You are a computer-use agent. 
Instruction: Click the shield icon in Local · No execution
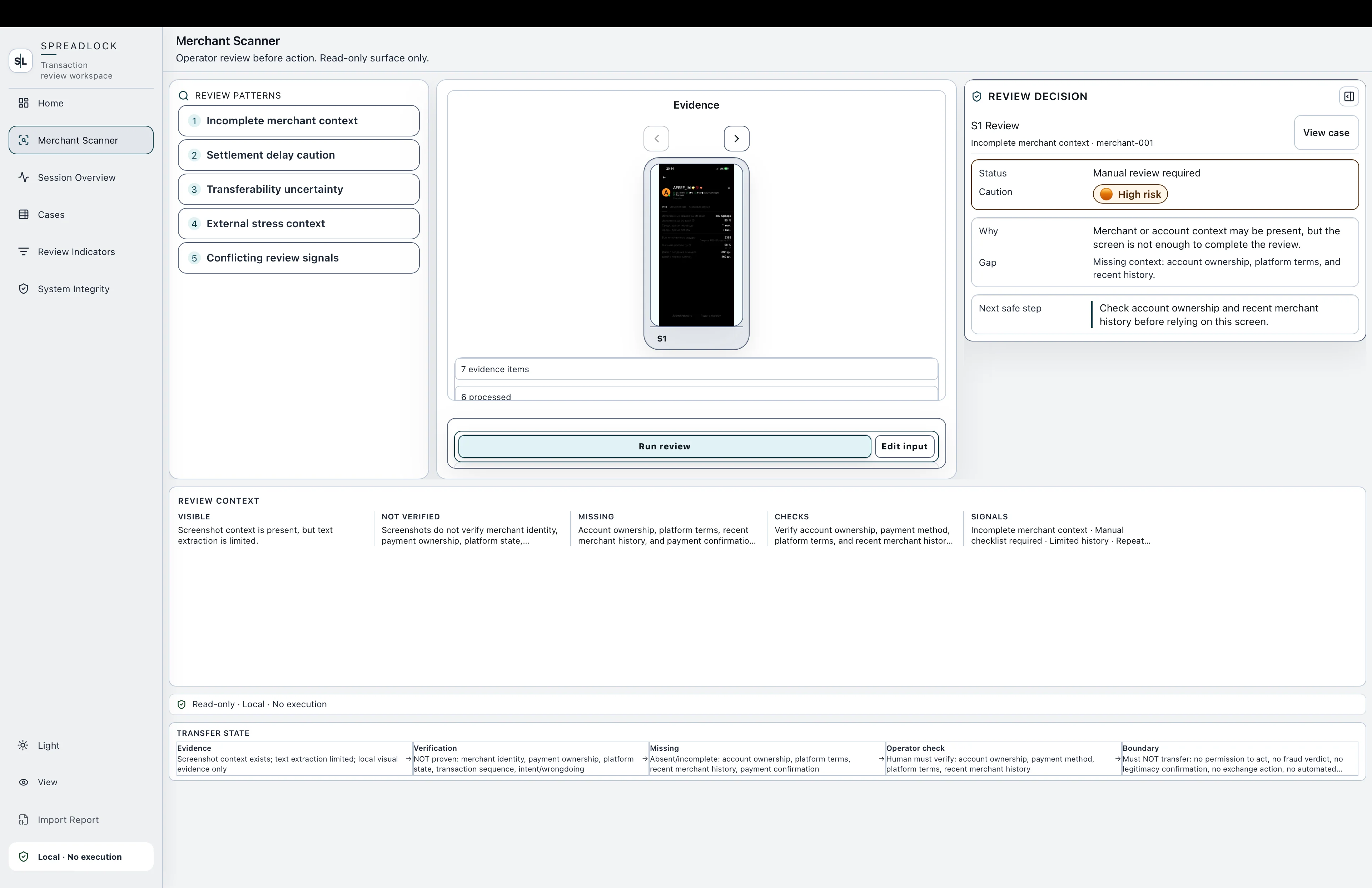24,857
